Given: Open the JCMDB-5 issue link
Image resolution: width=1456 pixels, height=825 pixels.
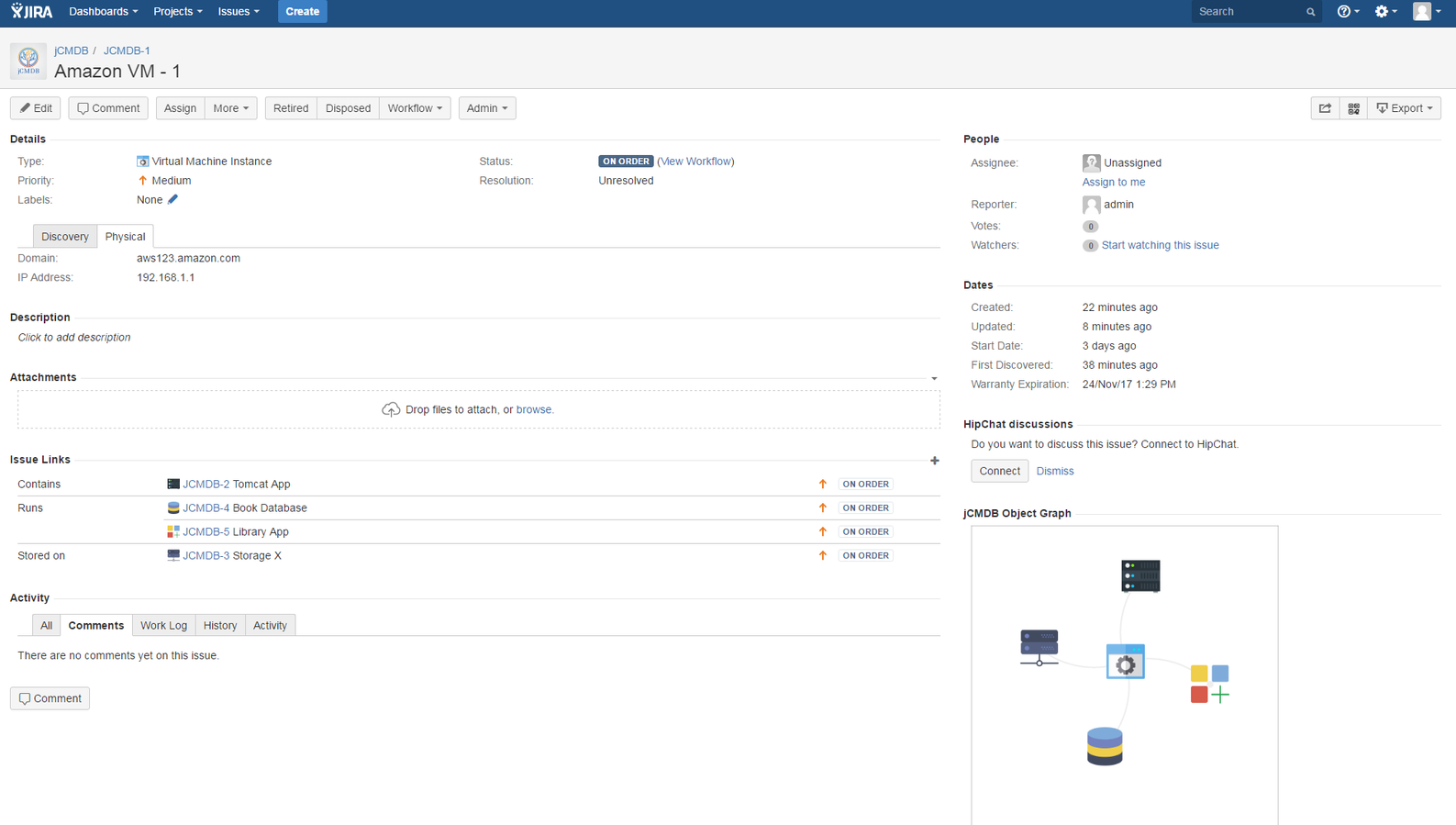Looking at the screenshot, I should 206,531.
